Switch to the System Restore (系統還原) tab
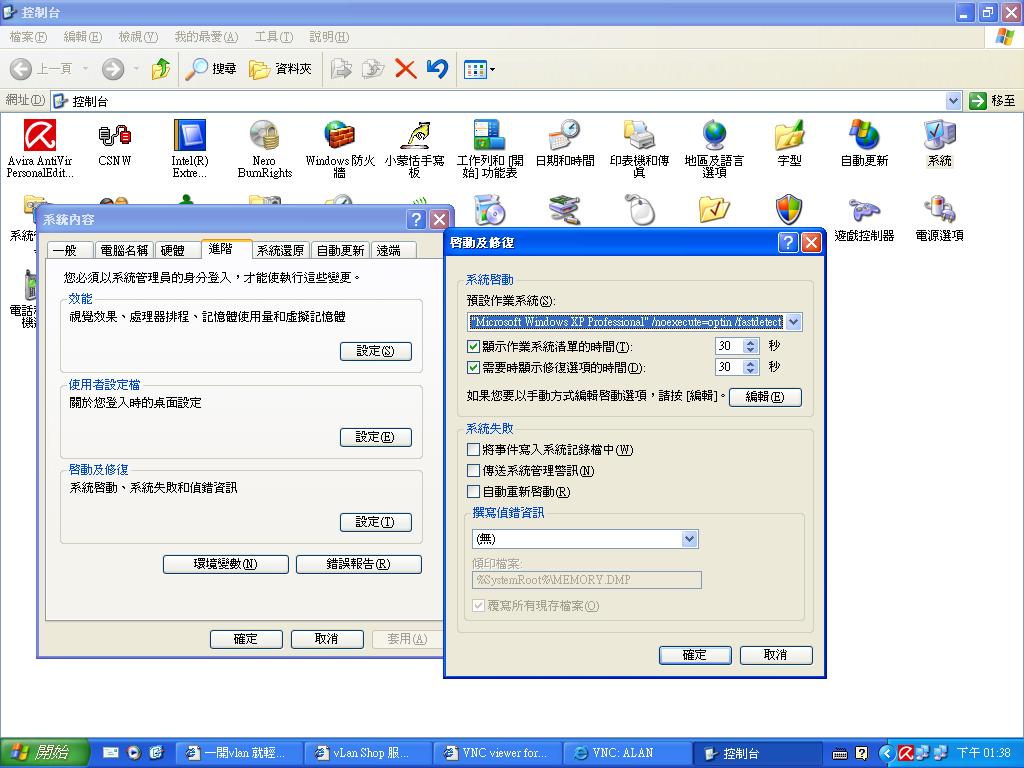 pos(279,250)
